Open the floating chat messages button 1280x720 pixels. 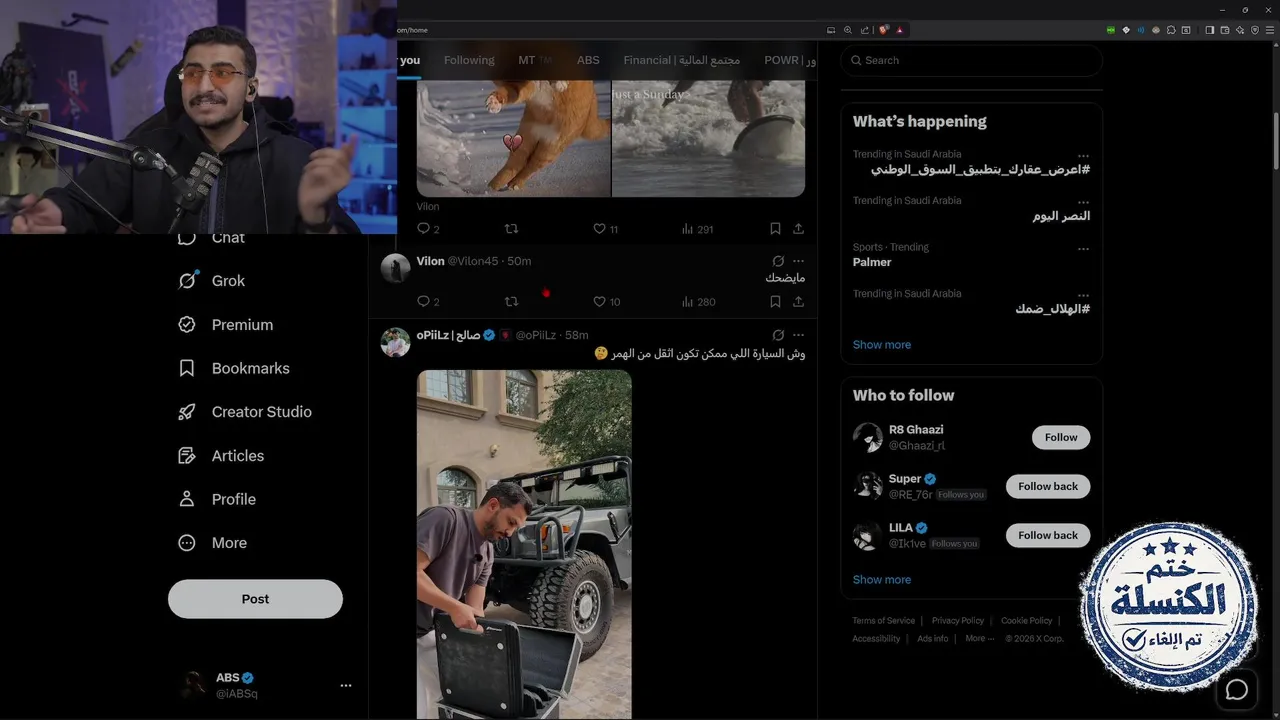tap(1237, 690)
